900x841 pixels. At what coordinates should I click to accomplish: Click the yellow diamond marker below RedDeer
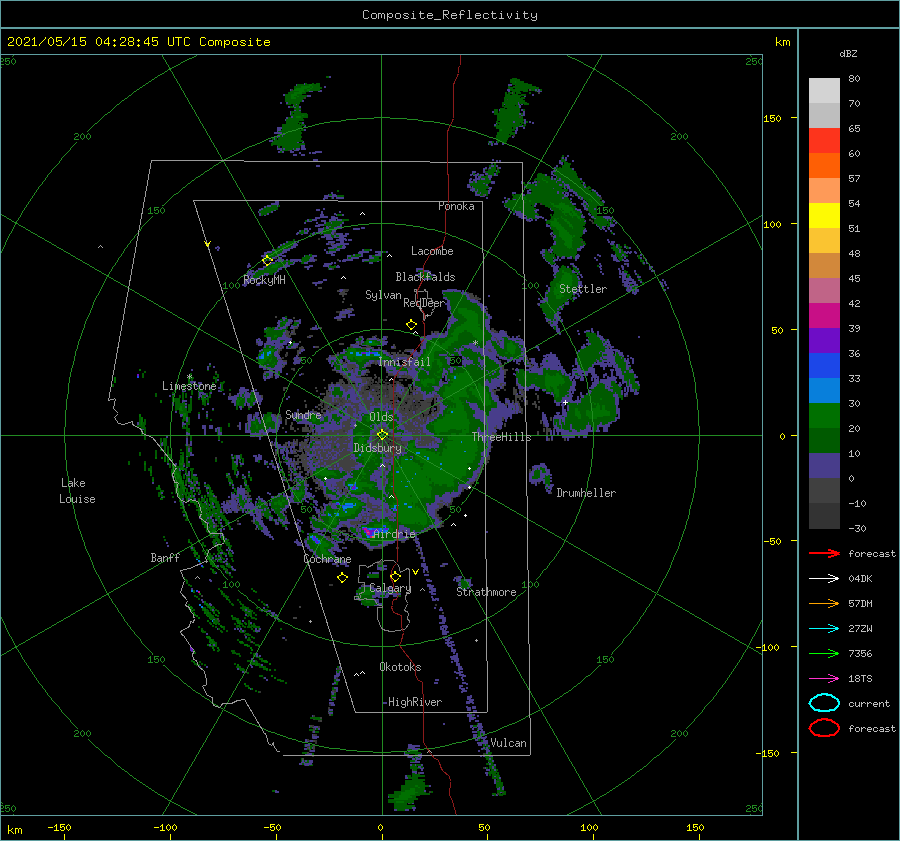coord(411,325)
